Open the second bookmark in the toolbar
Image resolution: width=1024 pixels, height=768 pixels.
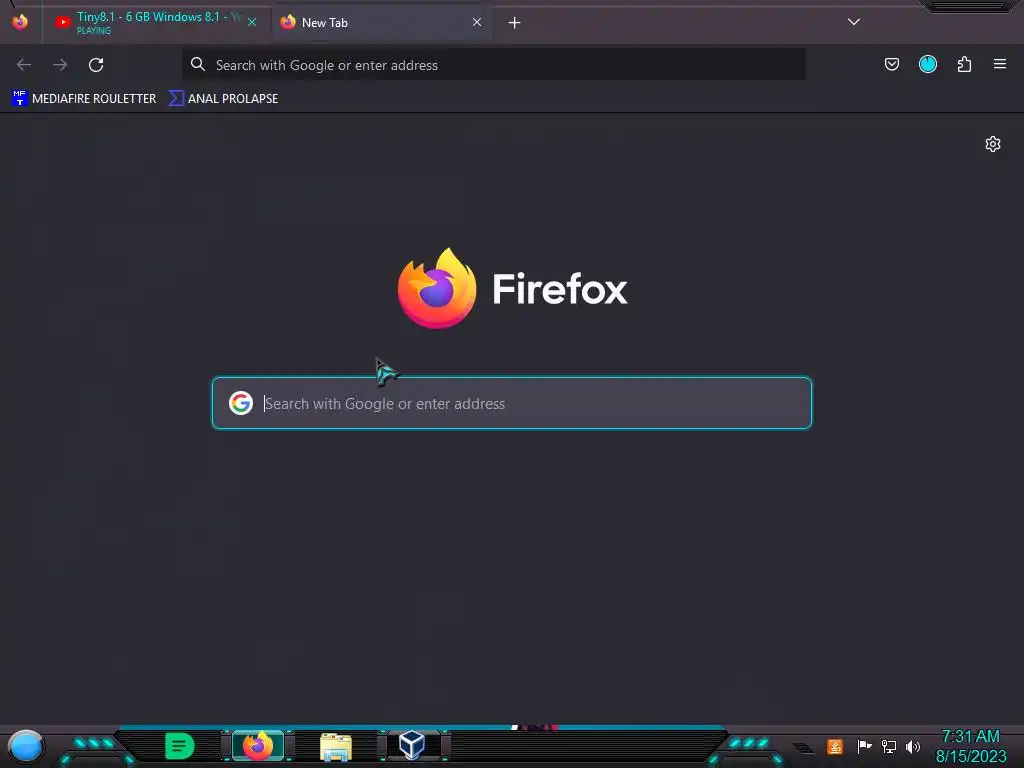(223, 99)
